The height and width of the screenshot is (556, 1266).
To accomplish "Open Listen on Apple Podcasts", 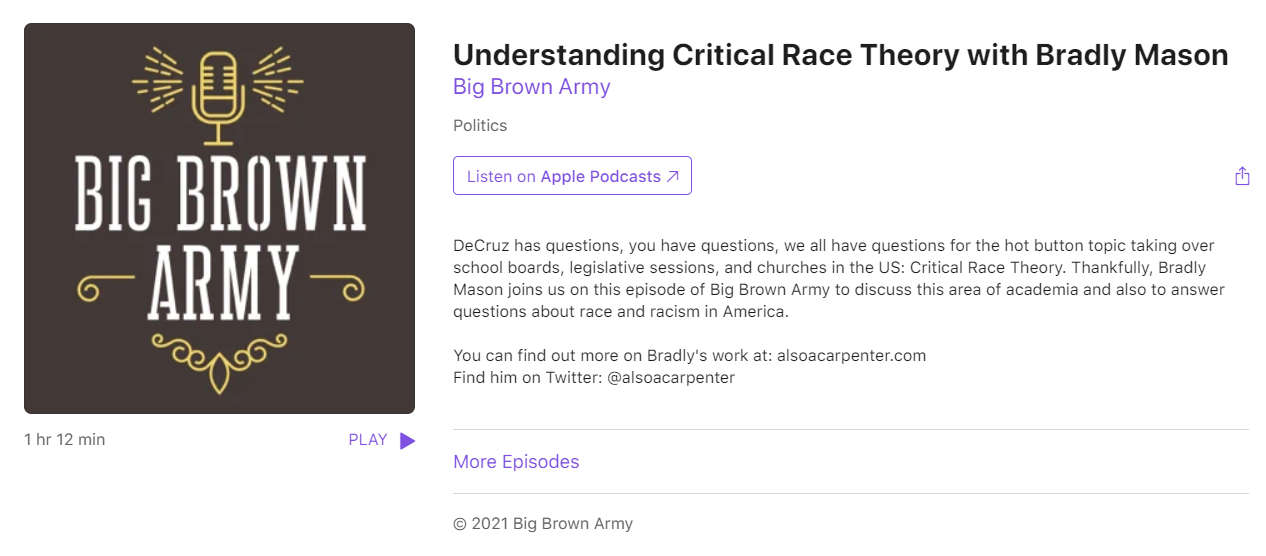I will click(x=571, y=177).
